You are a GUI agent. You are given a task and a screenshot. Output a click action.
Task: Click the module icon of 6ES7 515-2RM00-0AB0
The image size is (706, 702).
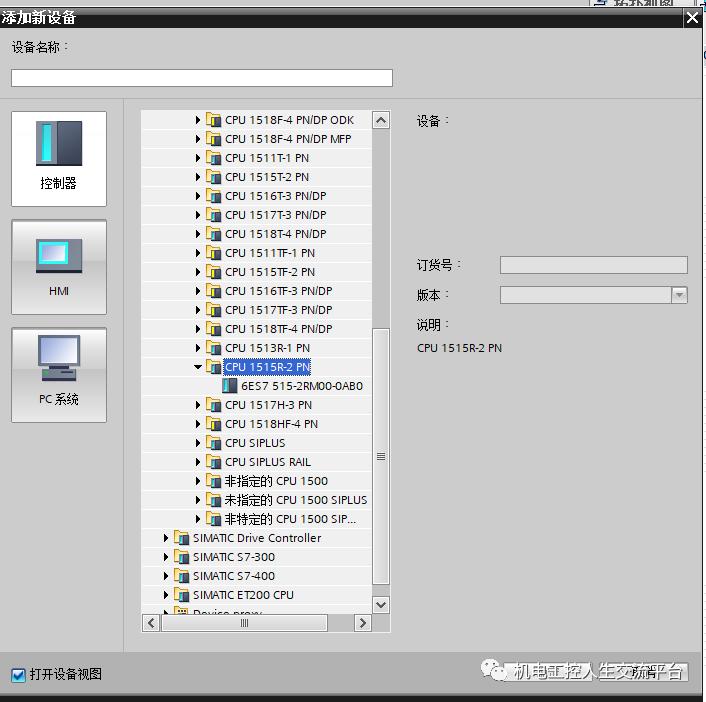coord(230,386)
